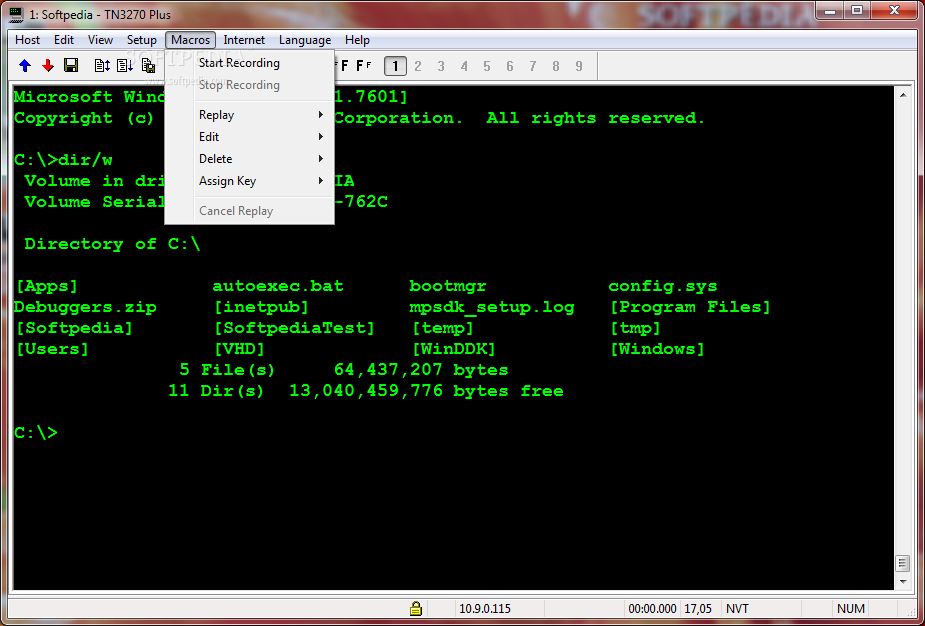Screen dimensions: 925x626
Task: Click [SoftpediaTest] in the listing
Action: (294, 329)
